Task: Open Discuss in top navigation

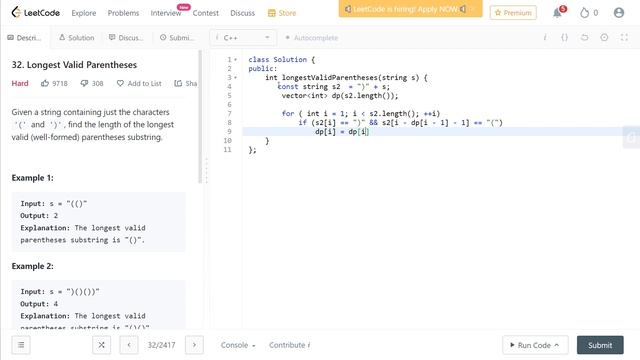Action: (x=242, y=13)
